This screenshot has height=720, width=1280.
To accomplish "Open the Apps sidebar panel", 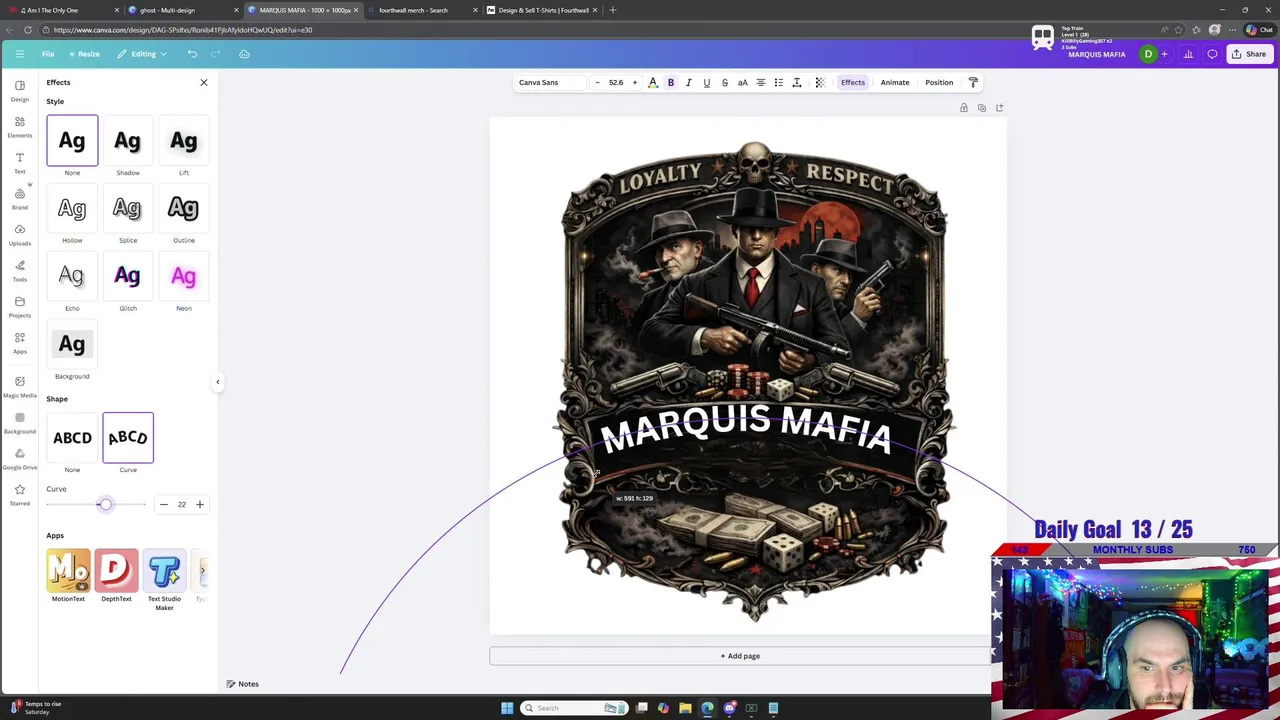I will pos(20,342).
